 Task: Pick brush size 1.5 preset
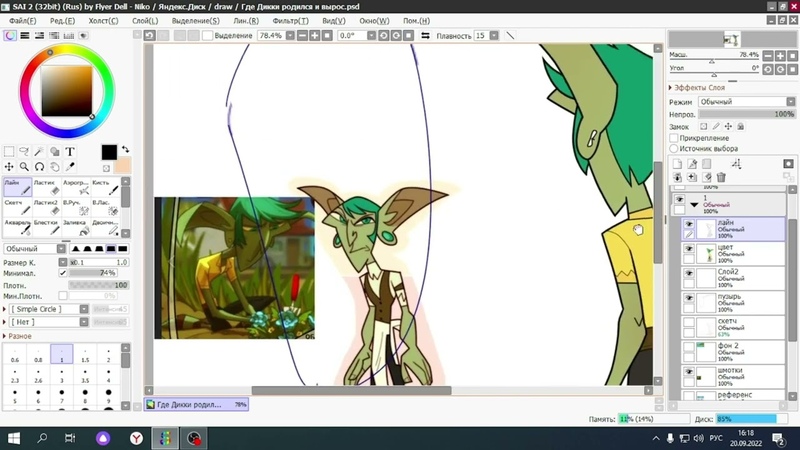tap(85, 355)
